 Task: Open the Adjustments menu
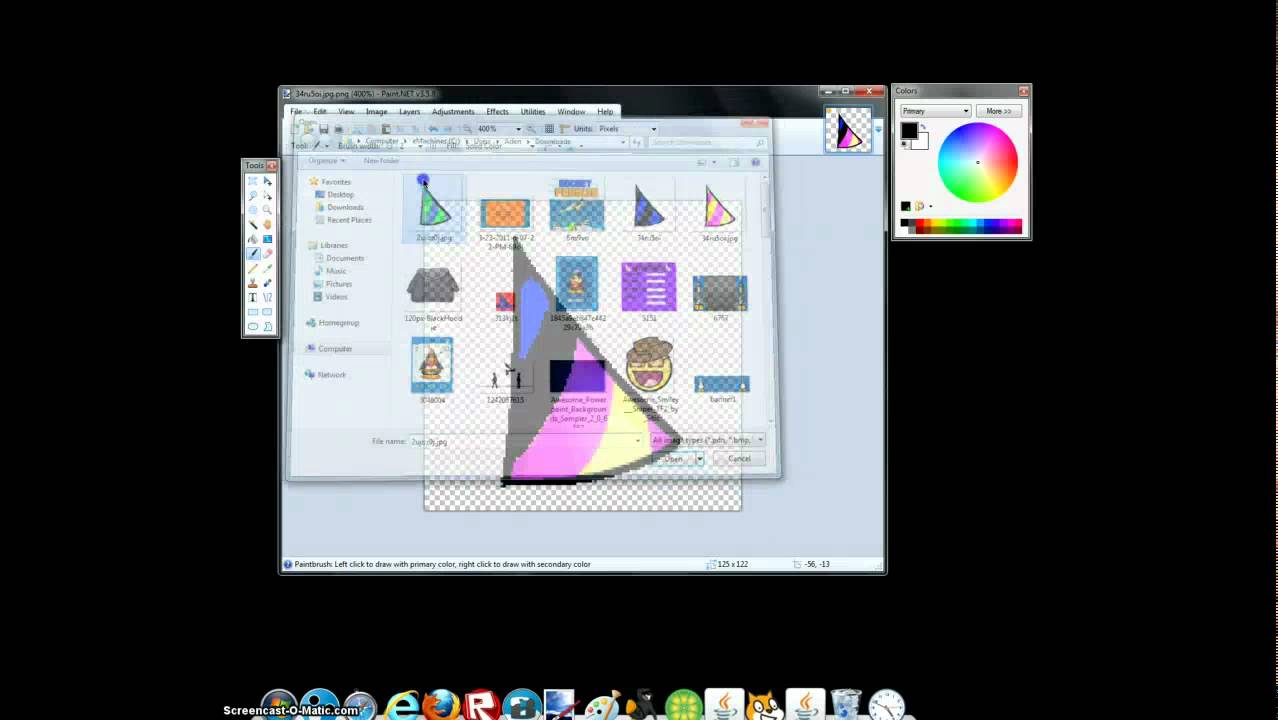coord(453,111)
